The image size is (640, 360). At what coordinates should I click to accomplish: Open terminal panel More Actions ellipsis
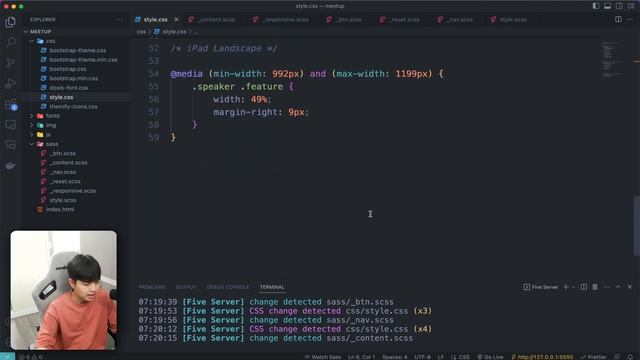point(607,287)
